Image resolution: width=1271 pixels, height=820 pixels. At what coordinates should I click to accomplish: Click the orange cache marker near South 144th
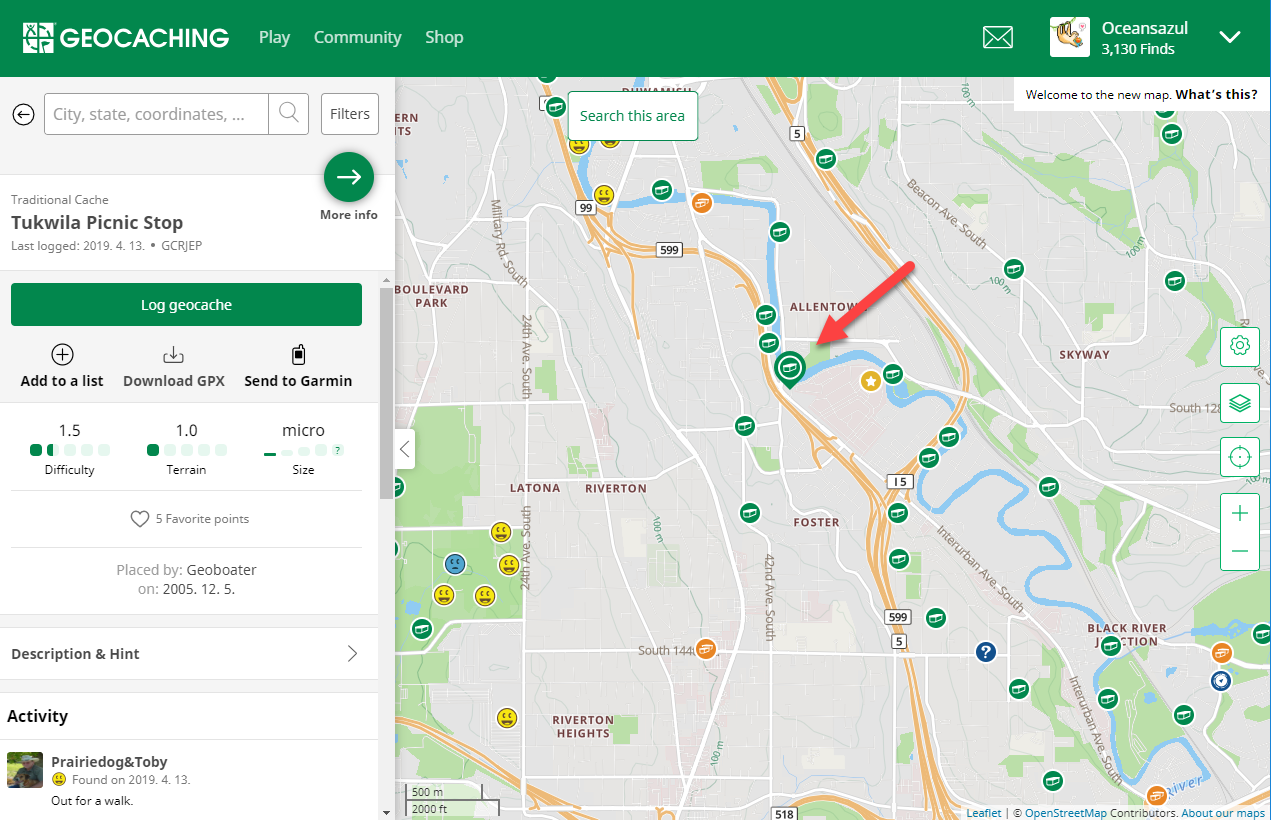(706, 649)
